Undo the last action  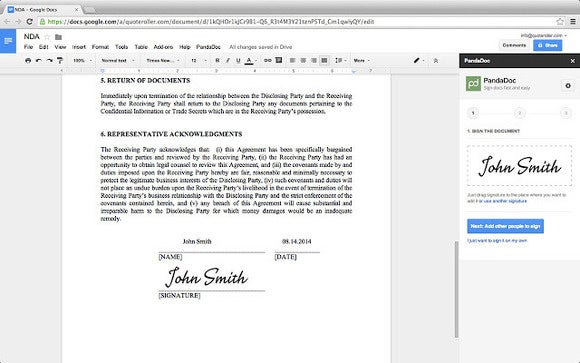point(39,60)
